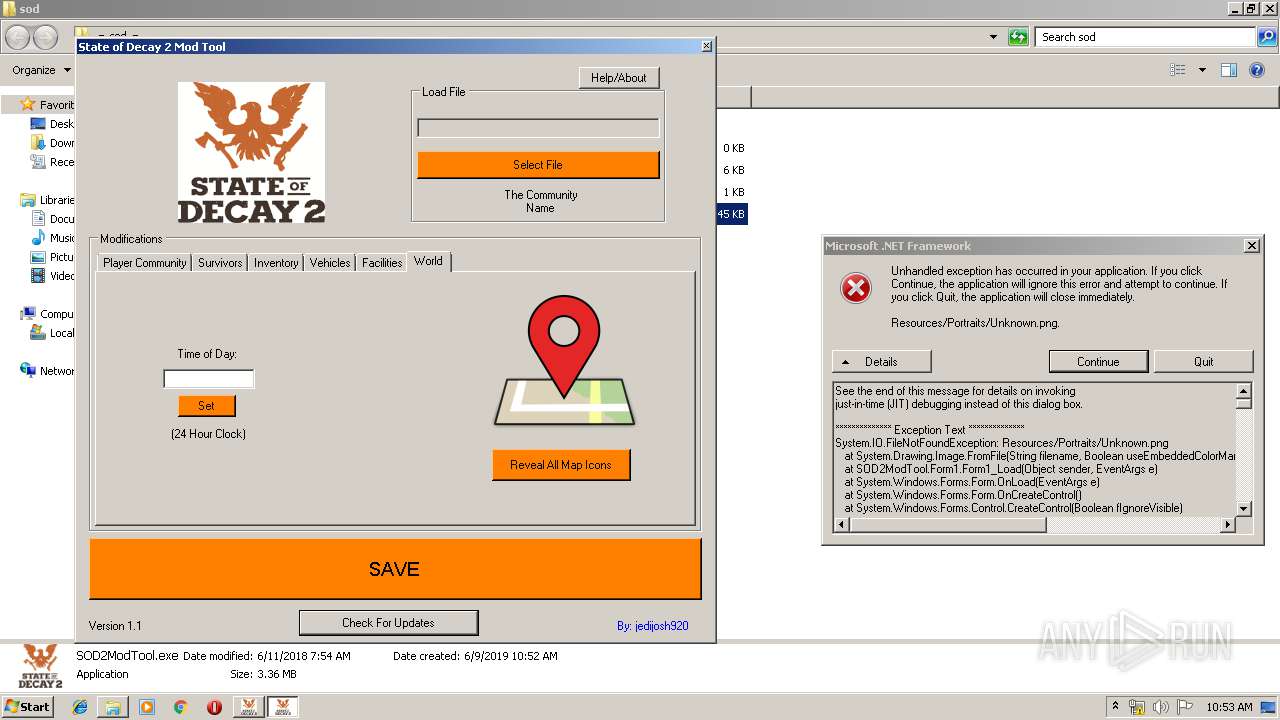Click Check For Updates button
The height and width of the screenshot is (720, 1280).
point(388,623)
